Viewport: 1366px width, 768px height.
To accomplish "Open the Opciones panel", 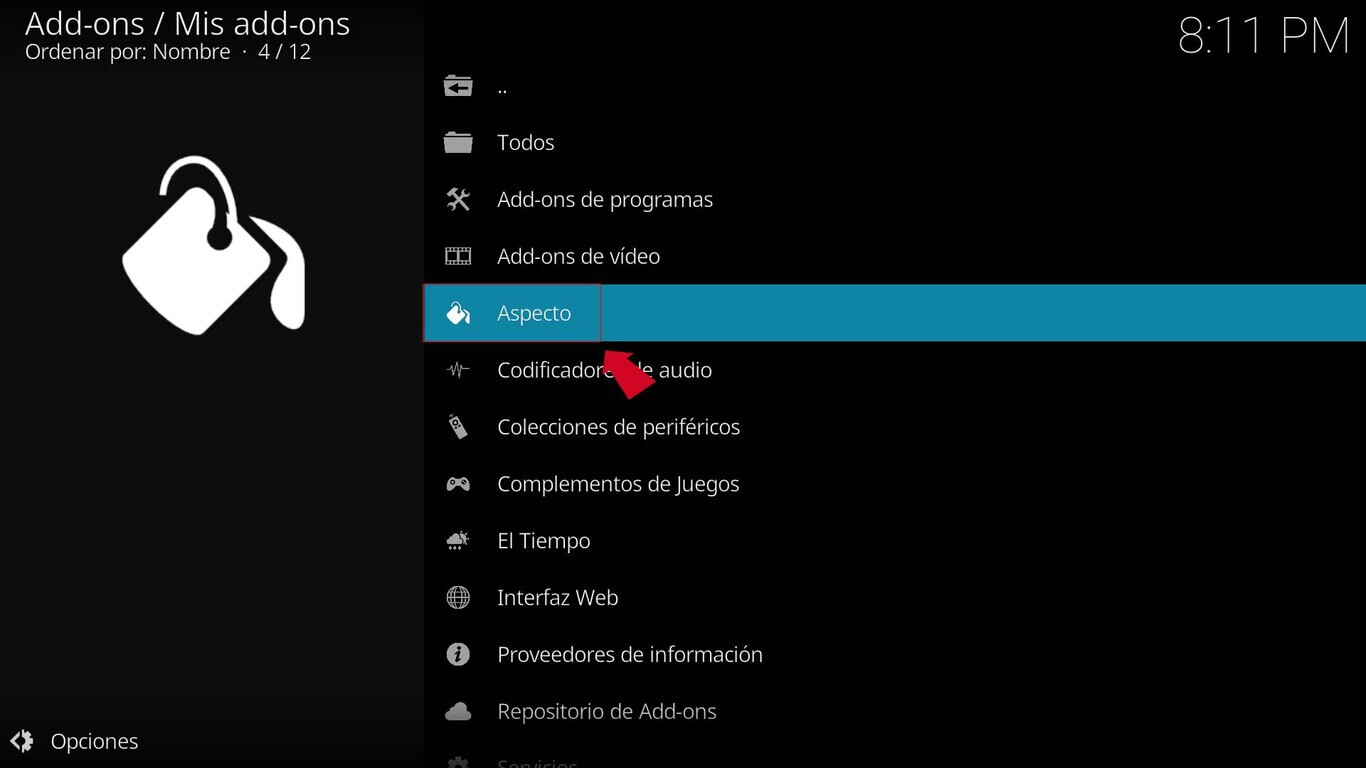I will tap(94, 741).
